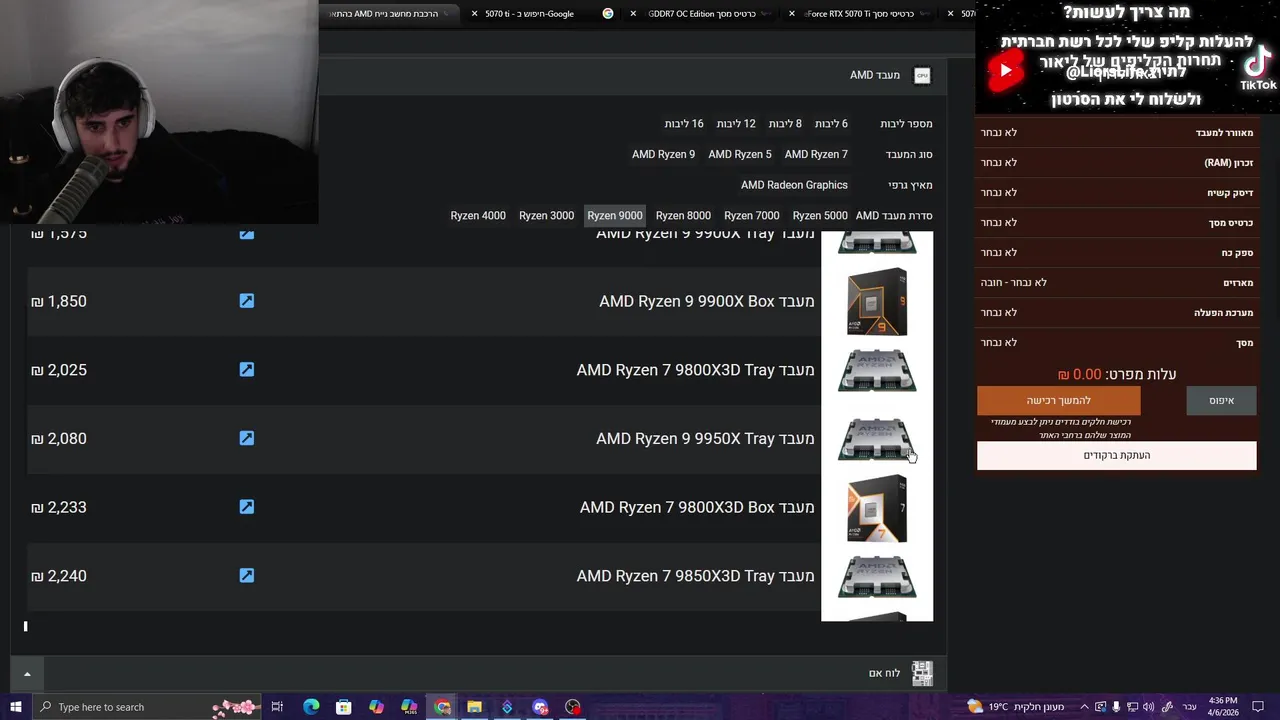Image resolution: width=1280 pixels, height=720 pixels.
Task: Open Microsoft 365 Copilot taskbar icon
Action: click(x=409, y=707)
